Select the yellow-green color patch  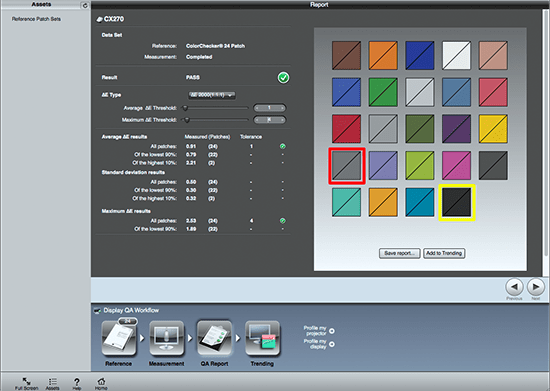pyautogui.click(x=420, y=166)
